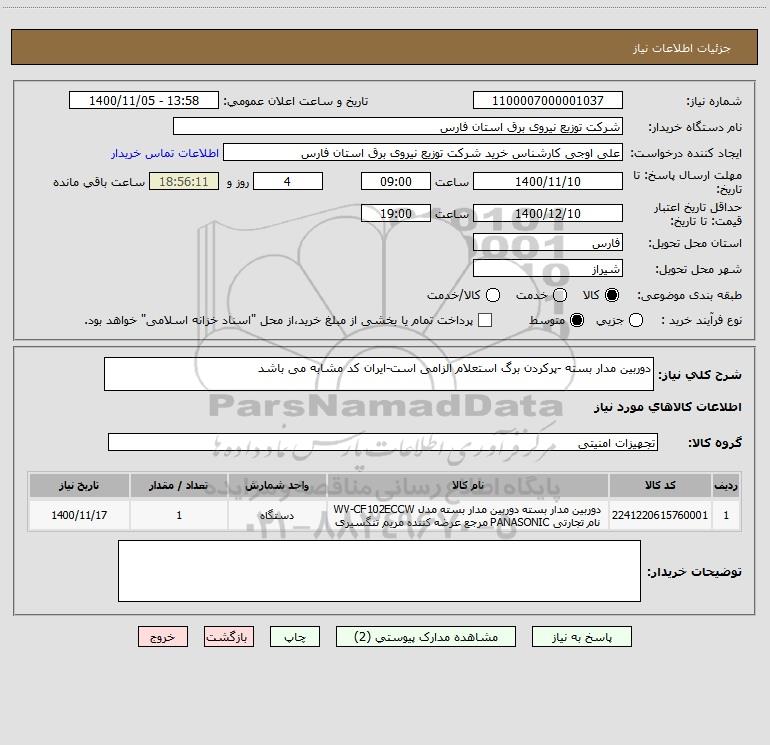Click response deadline date field 1400/11/10
The height and width of the screenshot is (745, 770).
point(548,181)
